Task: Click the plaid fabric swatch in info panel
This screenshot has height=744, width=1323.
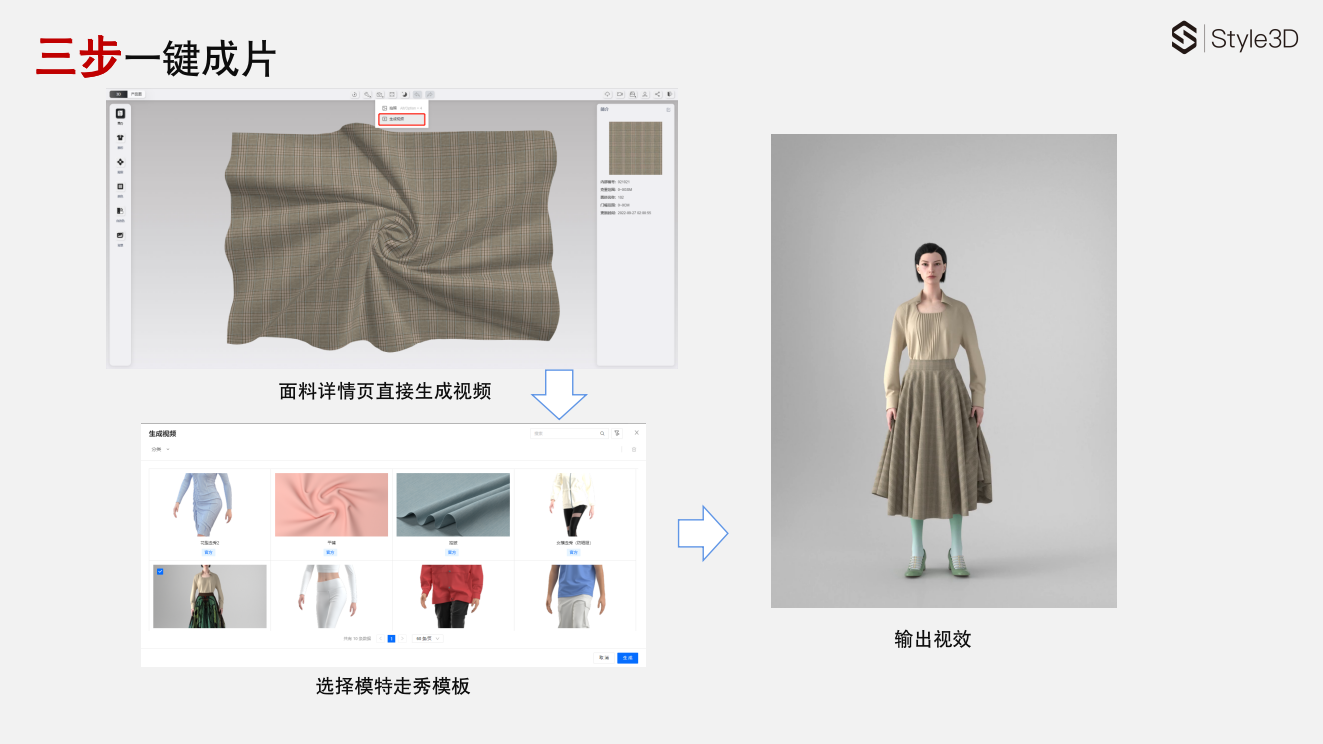Action: point(635,148)
